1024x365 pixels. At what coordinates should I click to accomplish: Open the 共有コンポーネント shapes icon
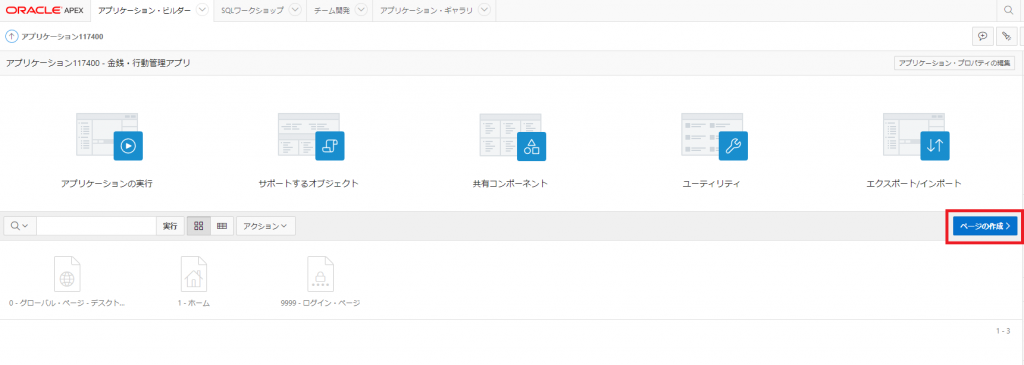(x=532, y=146)
